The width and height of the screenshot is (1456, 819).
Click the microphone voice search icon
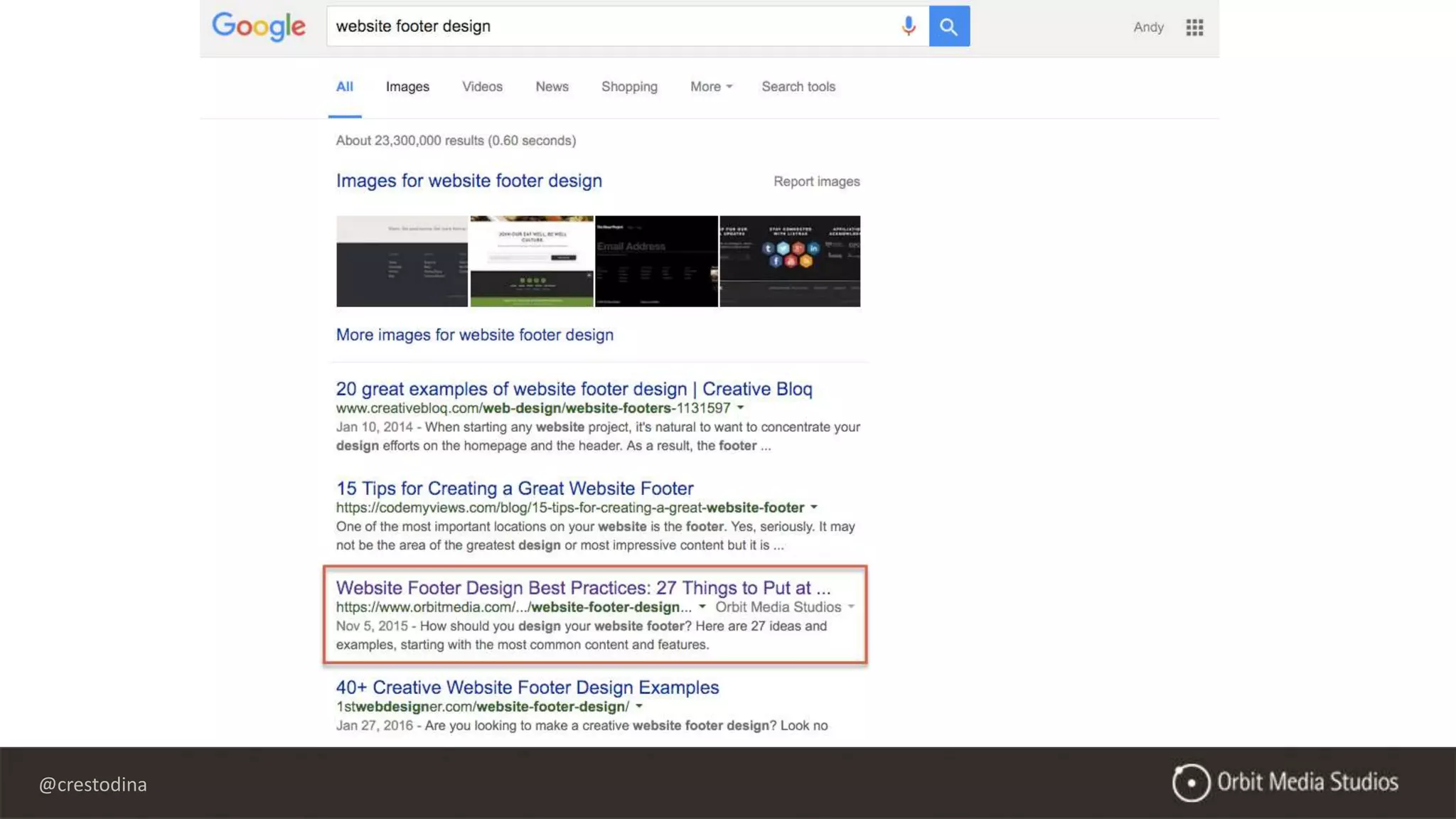(908, 26)
